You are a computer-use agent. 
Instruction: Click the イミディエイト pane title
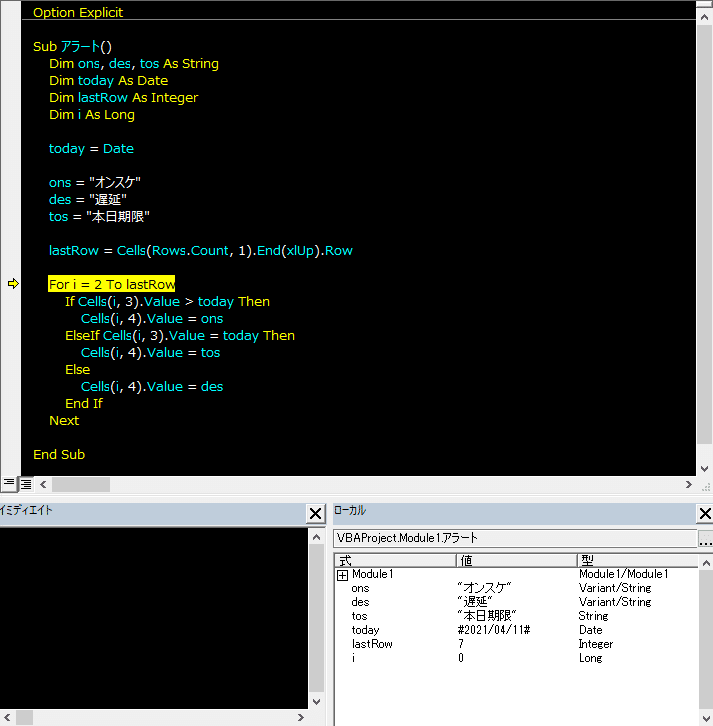tap(26, 510)
